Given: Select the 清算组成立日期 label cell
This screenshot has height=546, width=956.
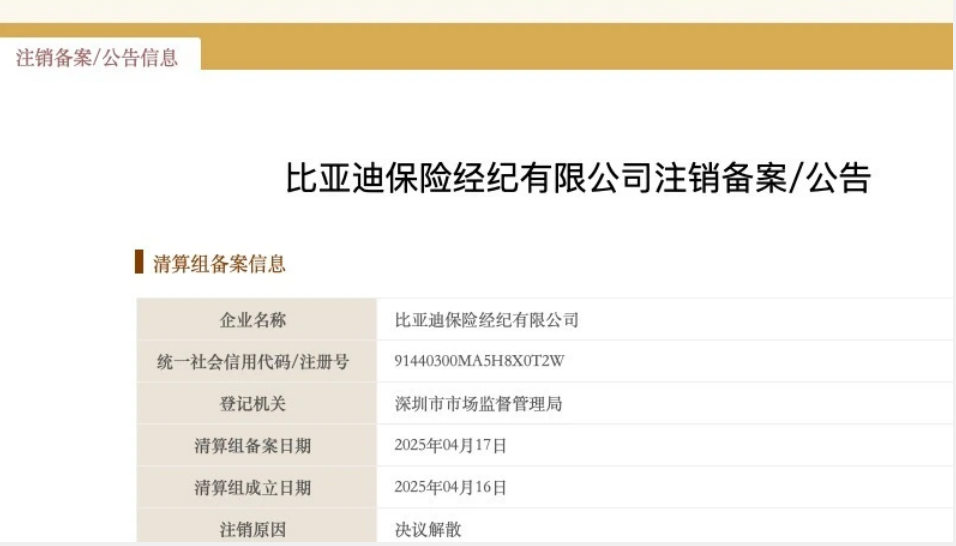Looking at the screenshot, I should click(257, 488).
